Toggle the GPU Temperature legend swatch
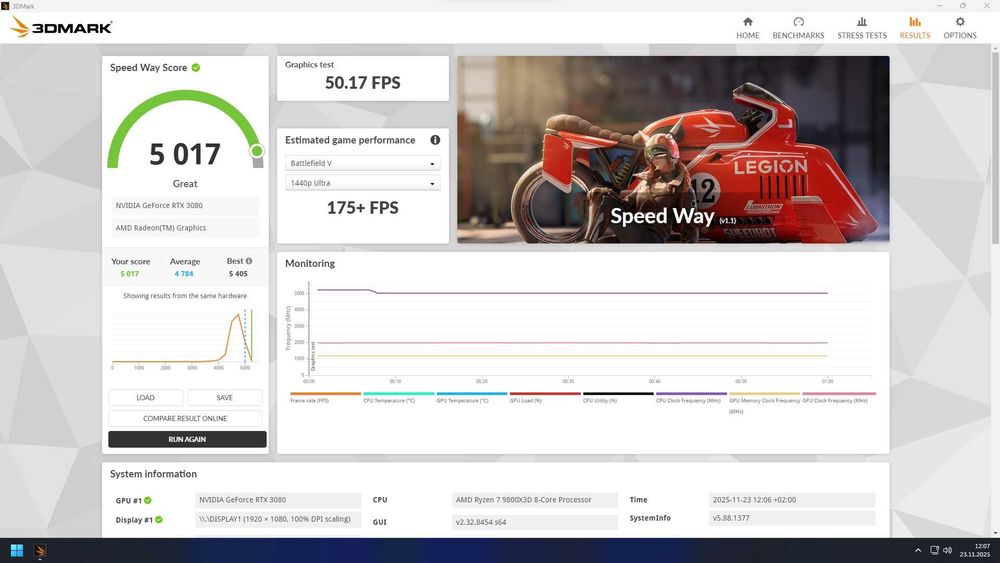Viewport: 1000px width, 563px height. point(472,393)
